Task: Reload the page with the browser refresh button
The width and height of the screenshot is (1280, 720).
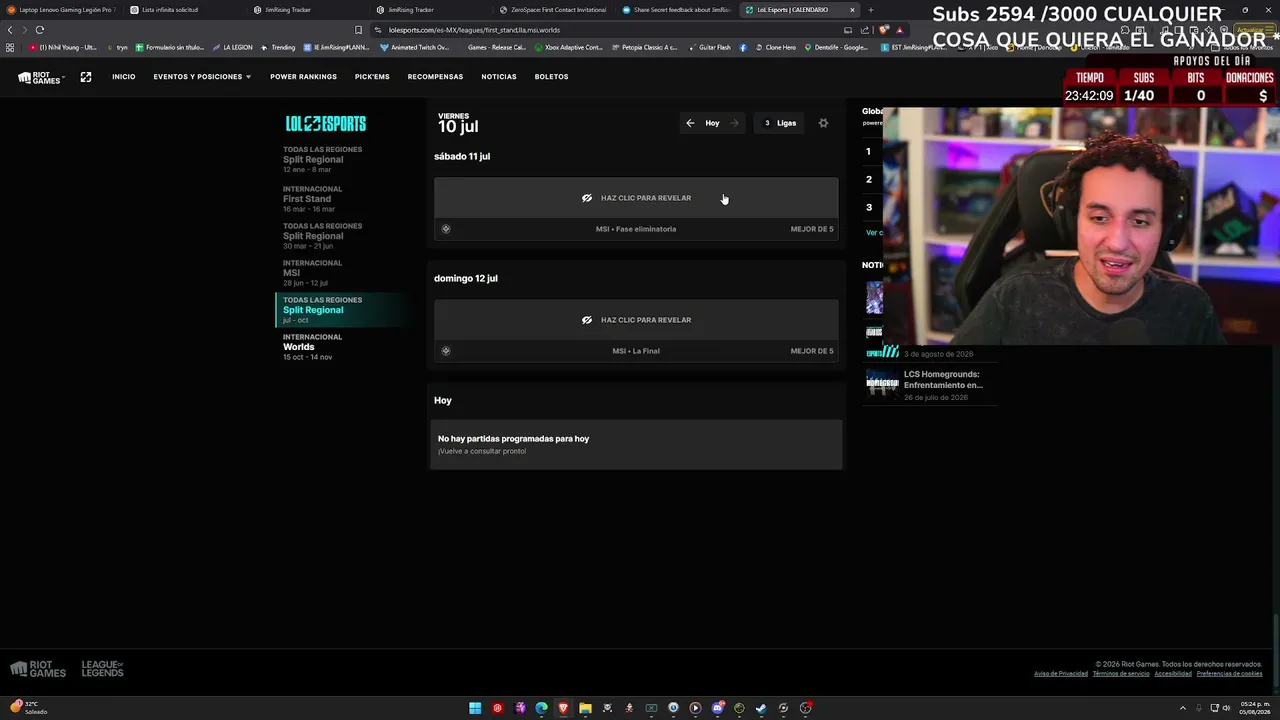Action: tap(40, 30)
